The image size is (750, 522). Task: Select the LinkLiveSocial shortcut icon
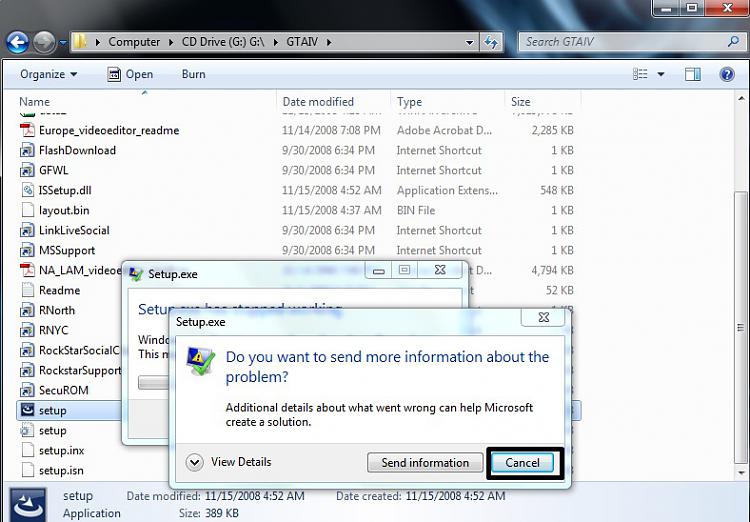tap(28, 230)
